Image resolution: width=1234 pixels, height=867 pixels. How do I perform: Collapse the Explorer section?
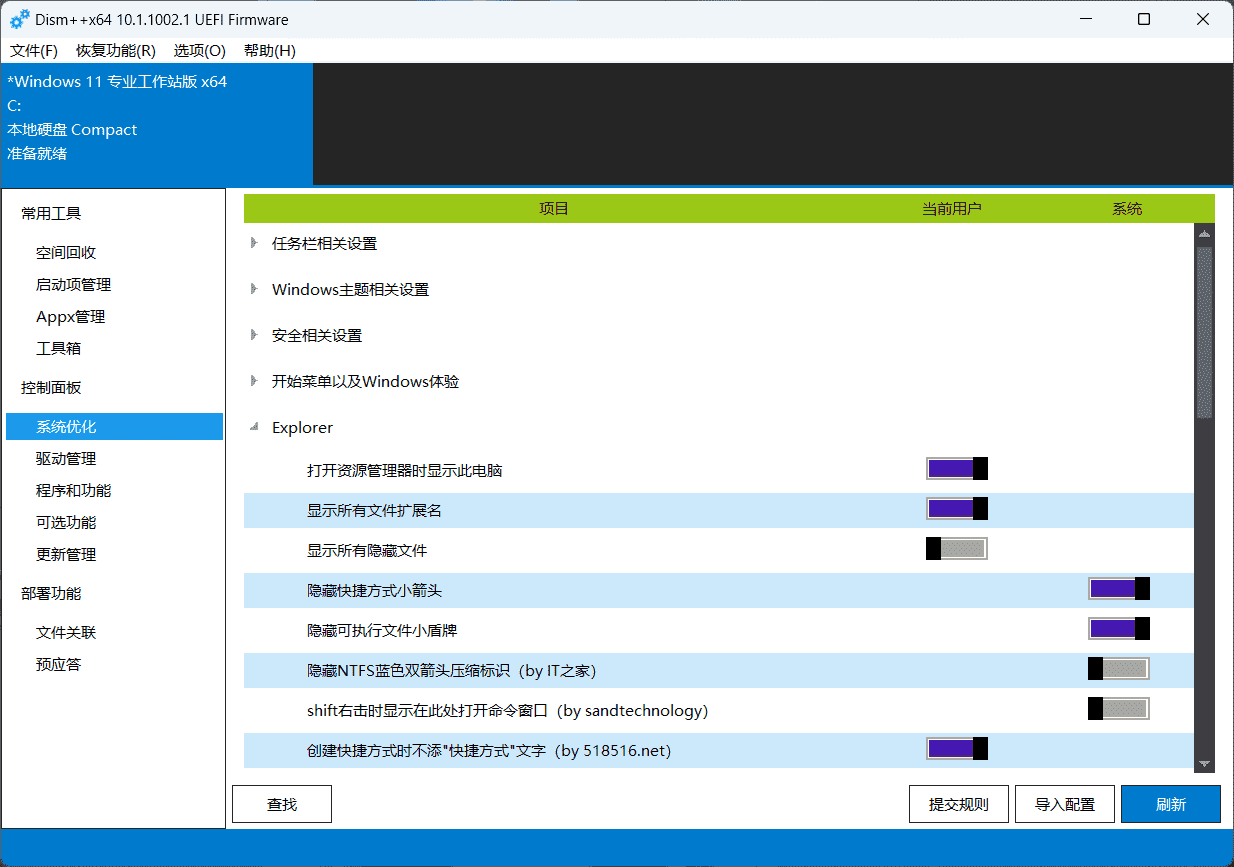(x=256, y=427)
